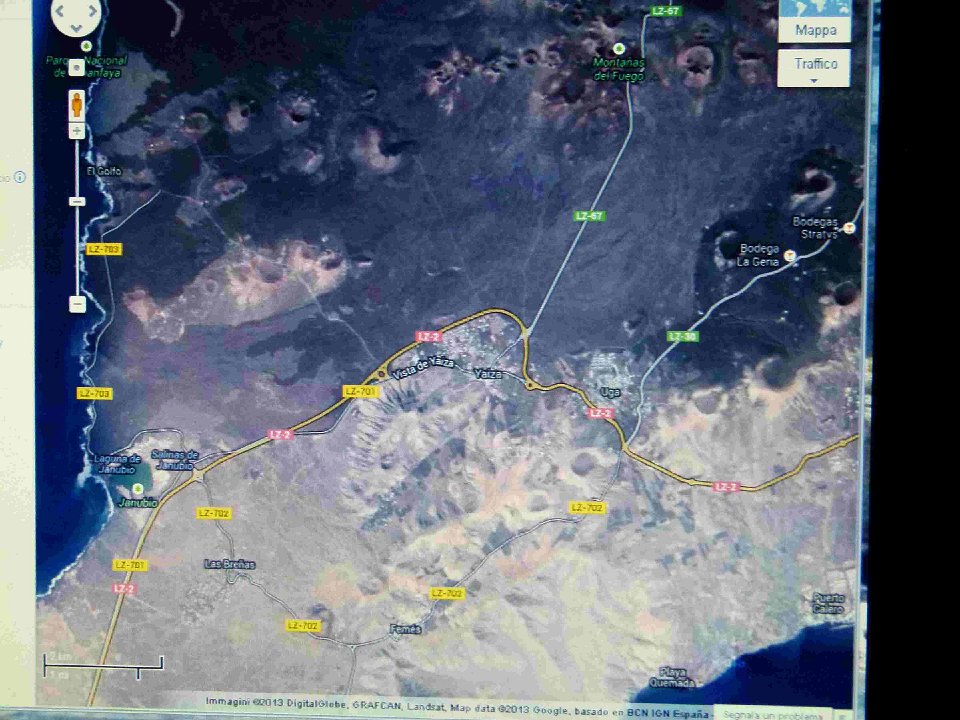Click the Bodega La Geria label

coord(759,255)
